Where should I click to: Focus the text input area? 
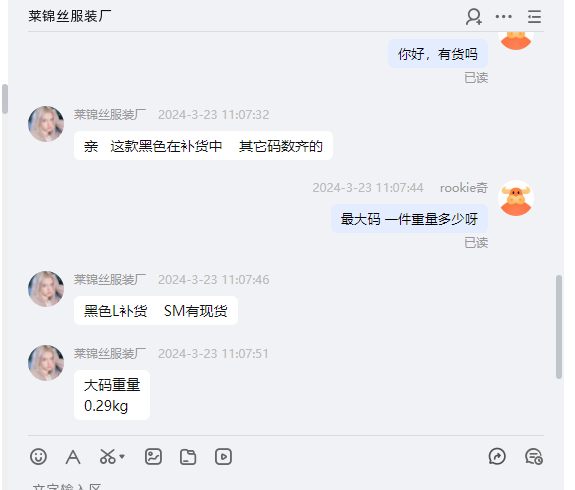(286, 485)
